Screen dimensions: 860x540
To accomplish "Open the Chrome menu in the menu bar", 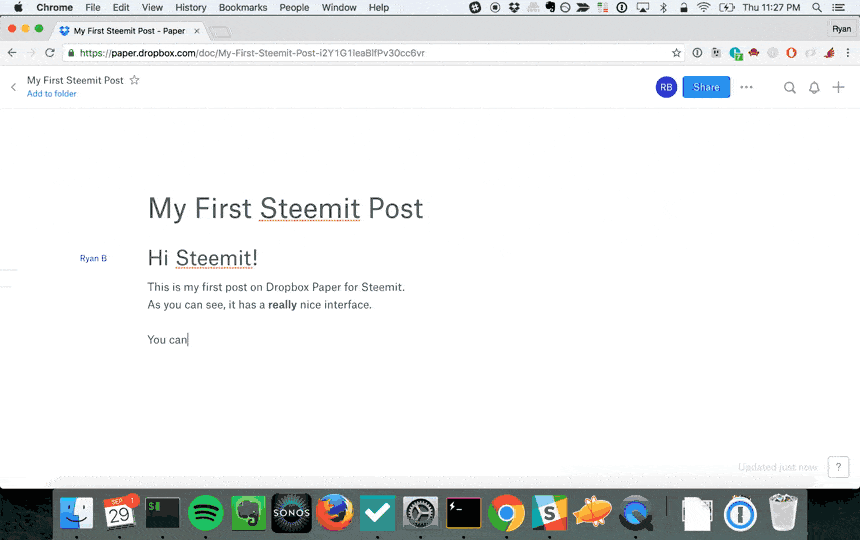I will [54, 8].
